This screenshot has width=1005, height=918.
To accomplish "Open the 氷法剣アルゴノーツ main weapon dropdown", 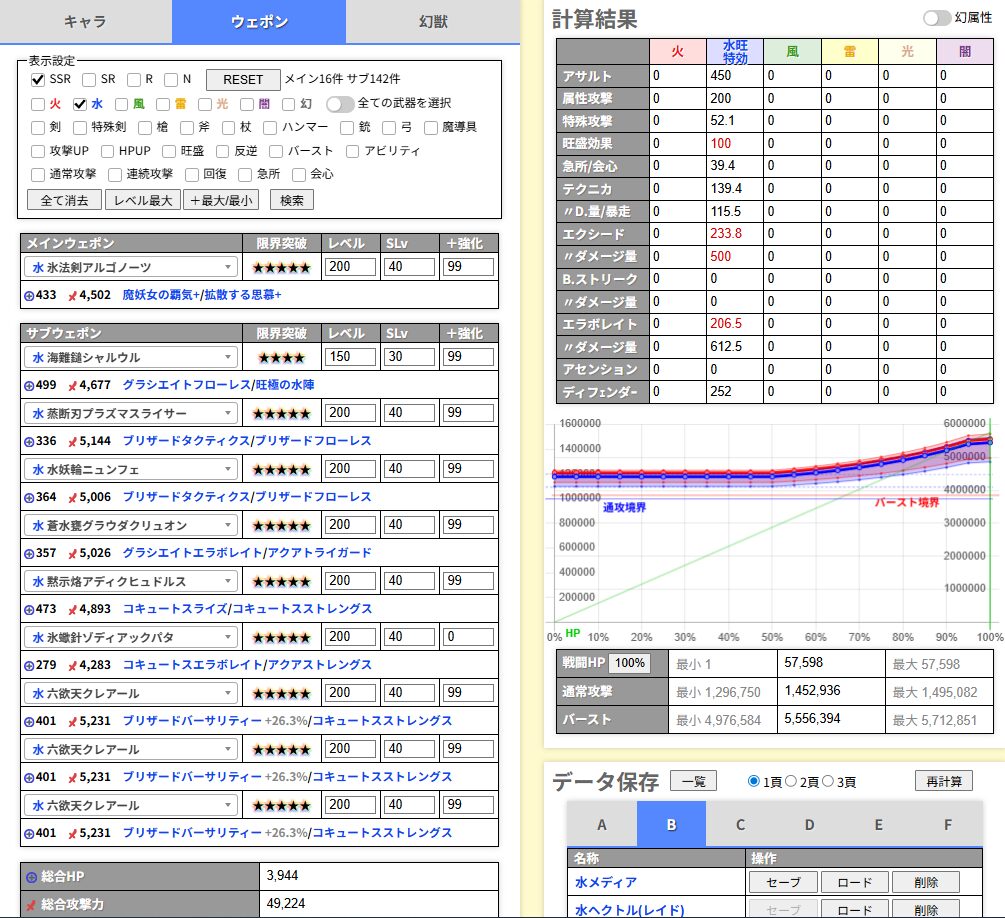I will [x=130, y=268].
